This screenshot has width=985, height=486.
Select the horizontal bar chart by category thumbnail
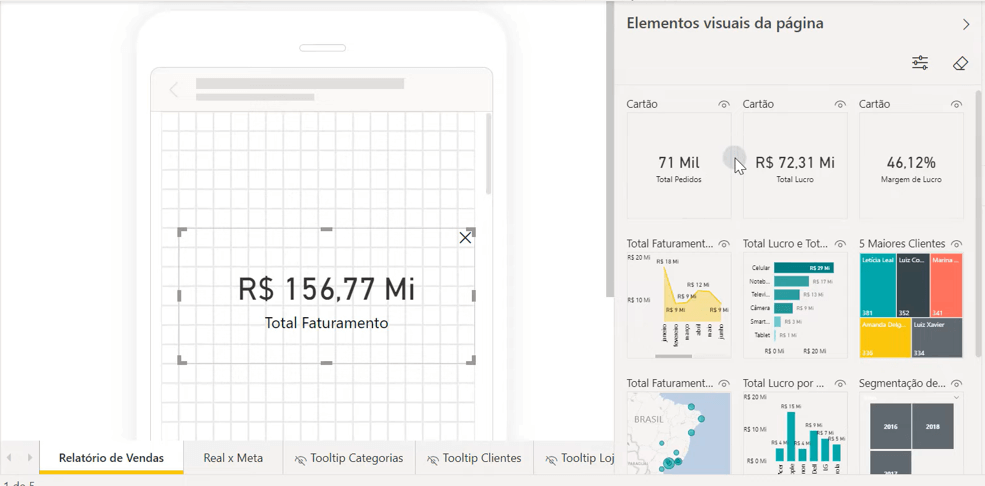point(795,305)
